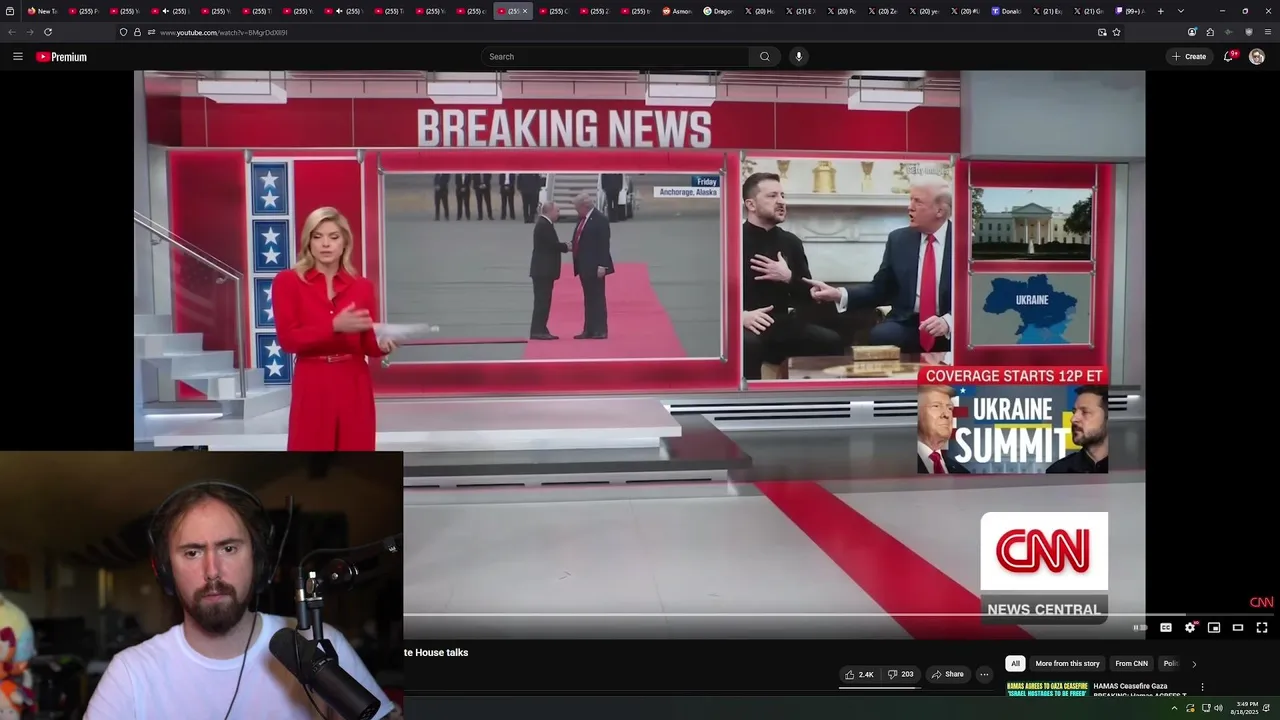Toggle the autoplay switch in player
Viewport: 1280px width, 720px height.
click(1139, 628)
